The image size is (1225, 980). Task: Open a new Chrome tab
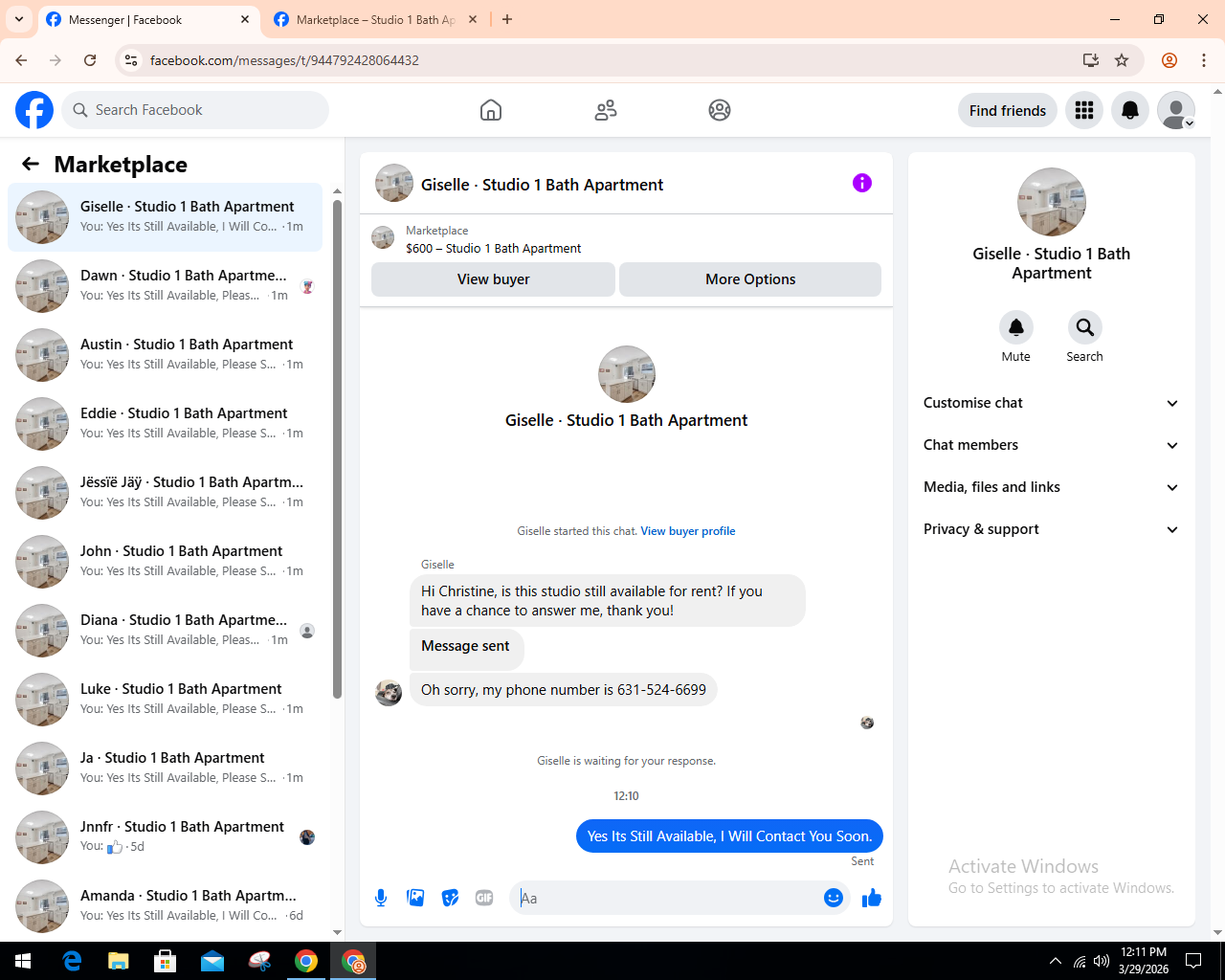(507, 19)
